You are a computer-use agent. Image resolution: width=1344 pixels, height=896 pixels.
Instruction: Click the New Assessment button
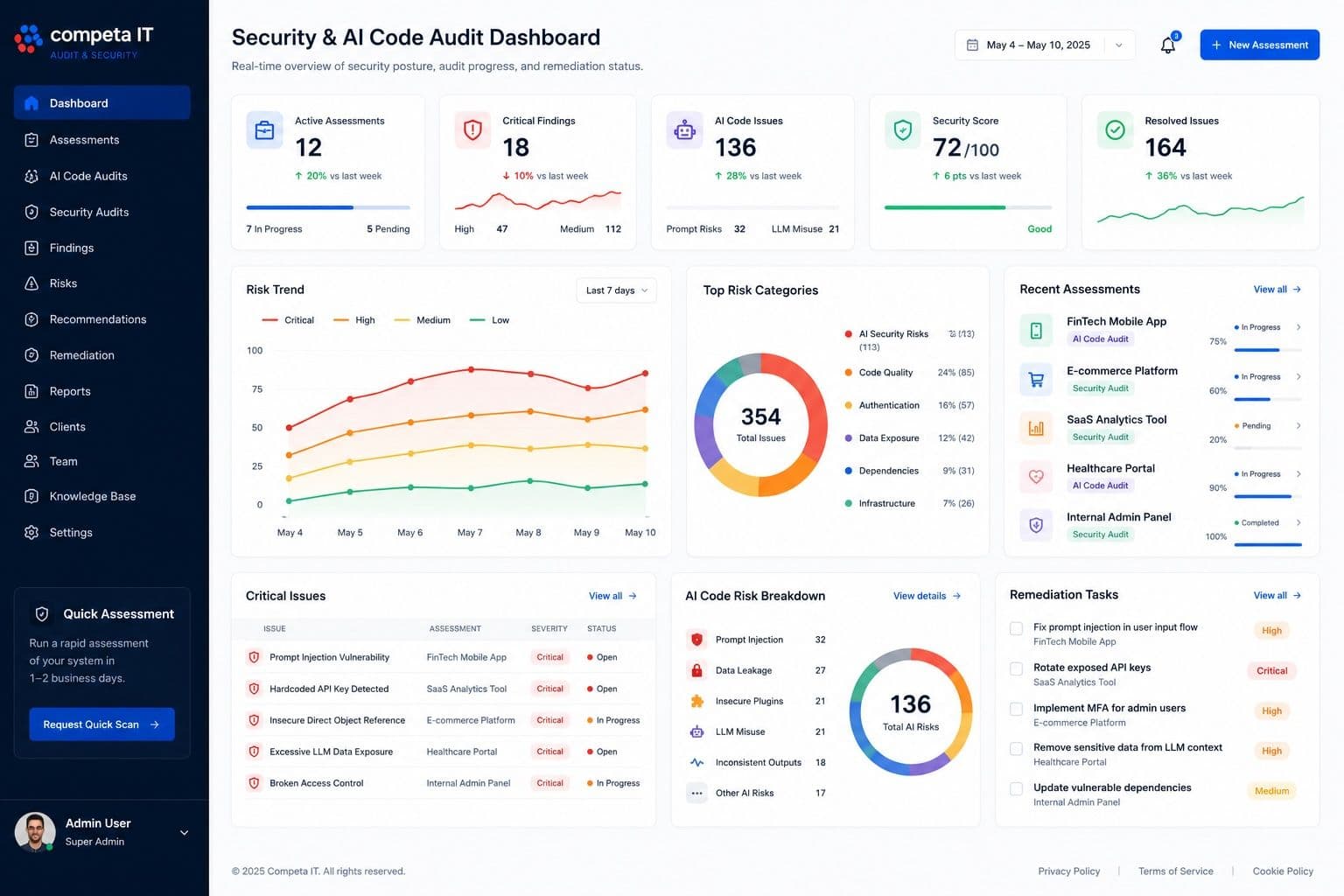tap(1259, 45)
